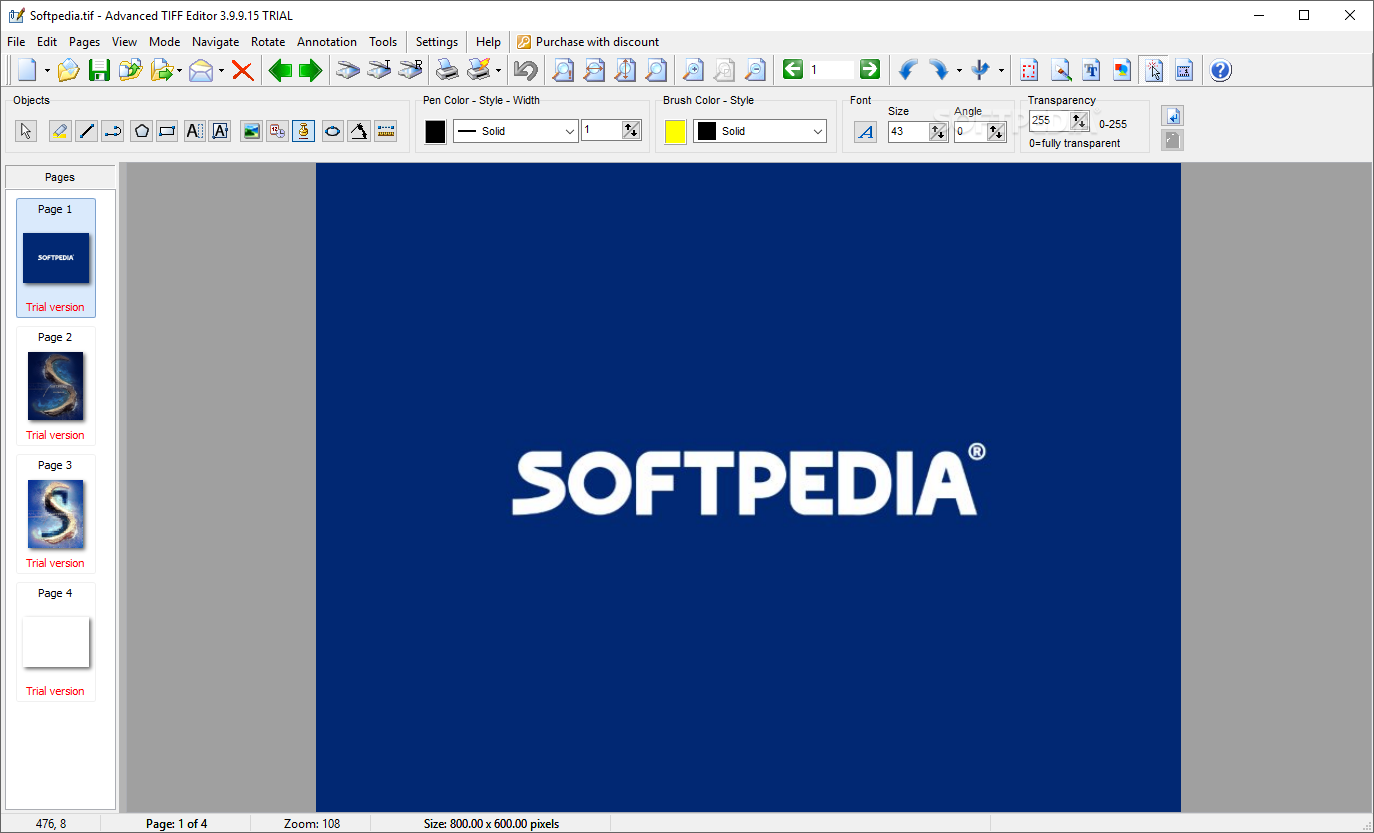
Task: Go to next page with green right arrow
Action: click(x=311, y=70)
